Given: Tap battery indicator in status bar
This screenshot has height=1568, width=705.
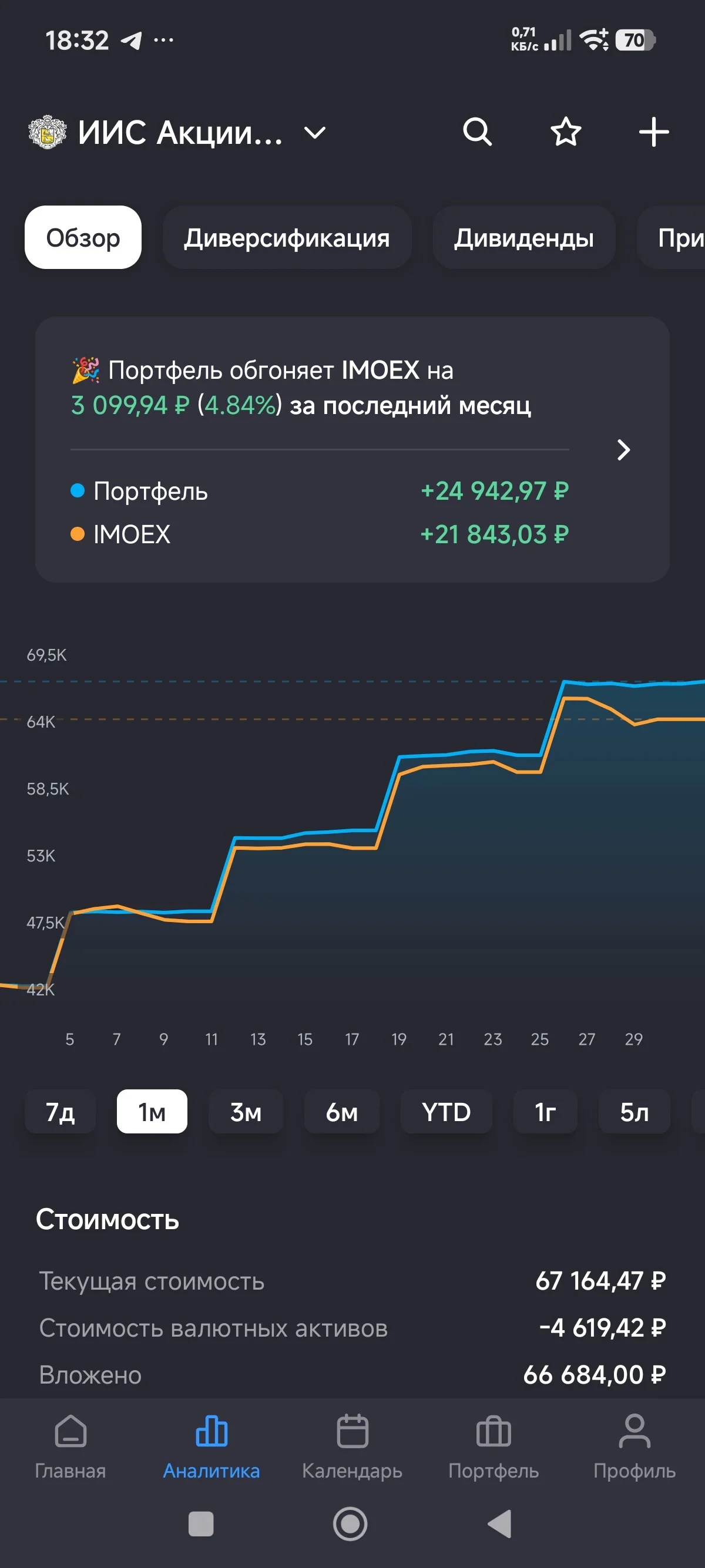Looking at the screenshot, I should 635,40.
